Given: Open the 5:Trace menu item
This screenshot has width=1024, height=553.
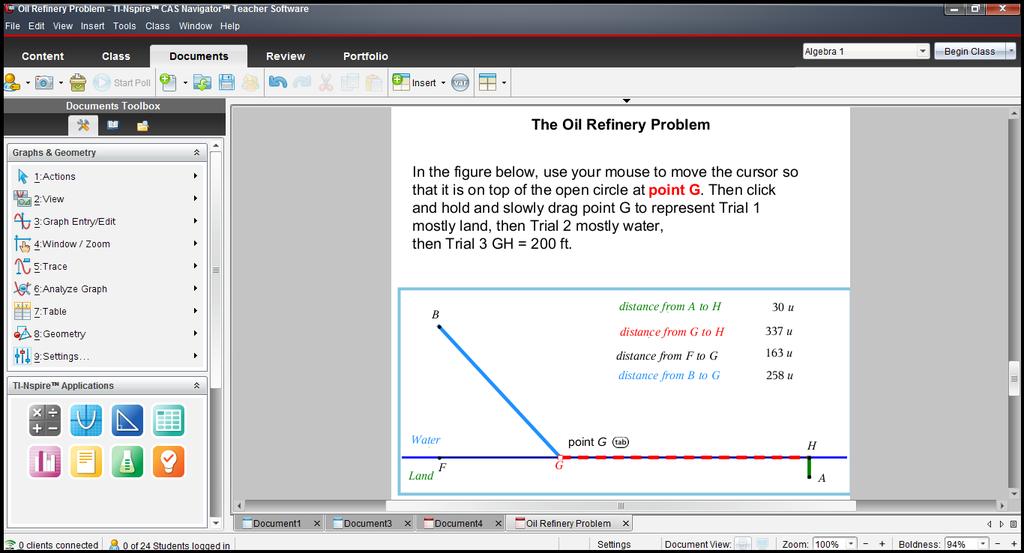Looking at the screenshot, I should pyautogui.click(x=106, y=266).
